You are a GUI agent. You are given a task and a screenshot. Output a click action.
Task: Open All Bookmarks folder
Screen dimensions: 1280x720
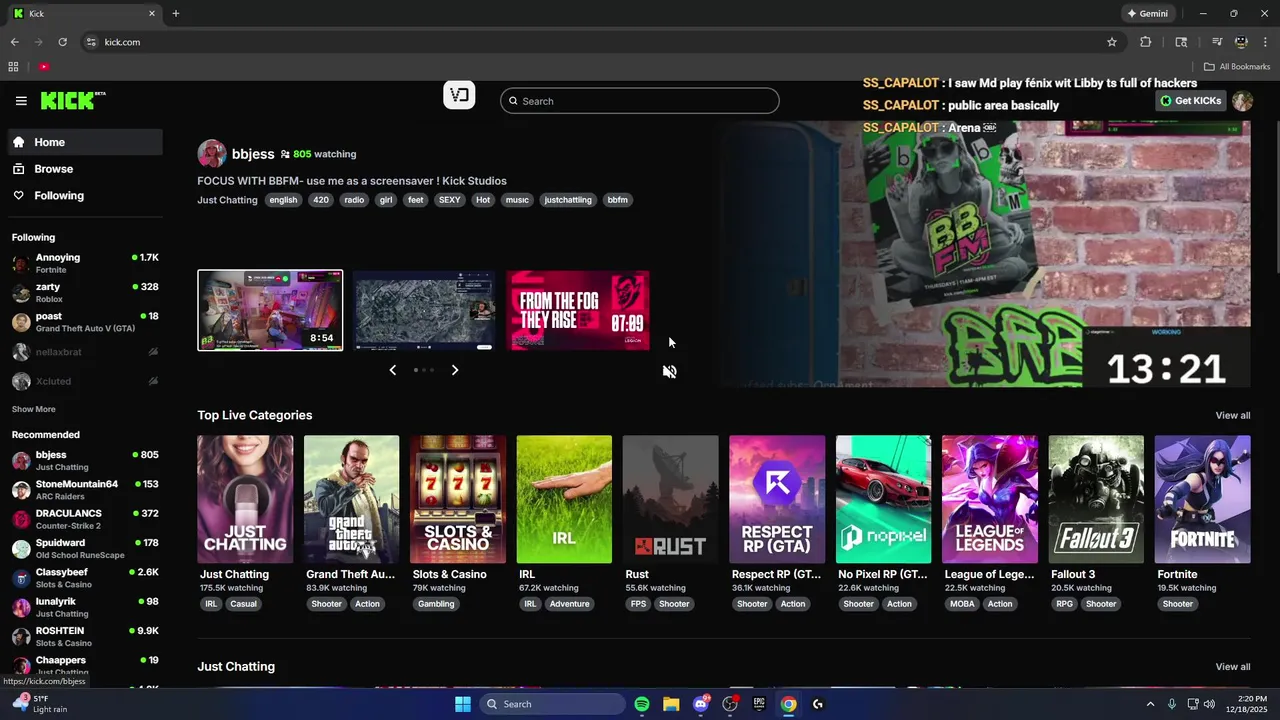(1237, 67)
